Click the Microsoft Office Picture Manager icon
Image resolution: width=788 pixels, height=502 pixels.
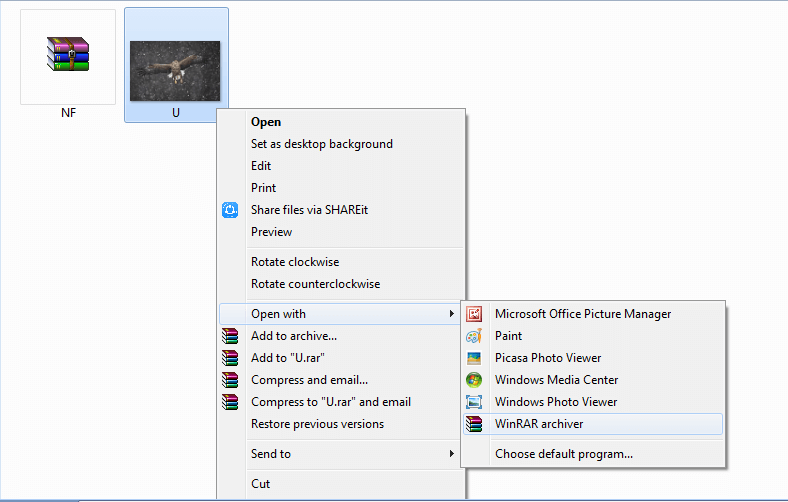pos(474,314)
